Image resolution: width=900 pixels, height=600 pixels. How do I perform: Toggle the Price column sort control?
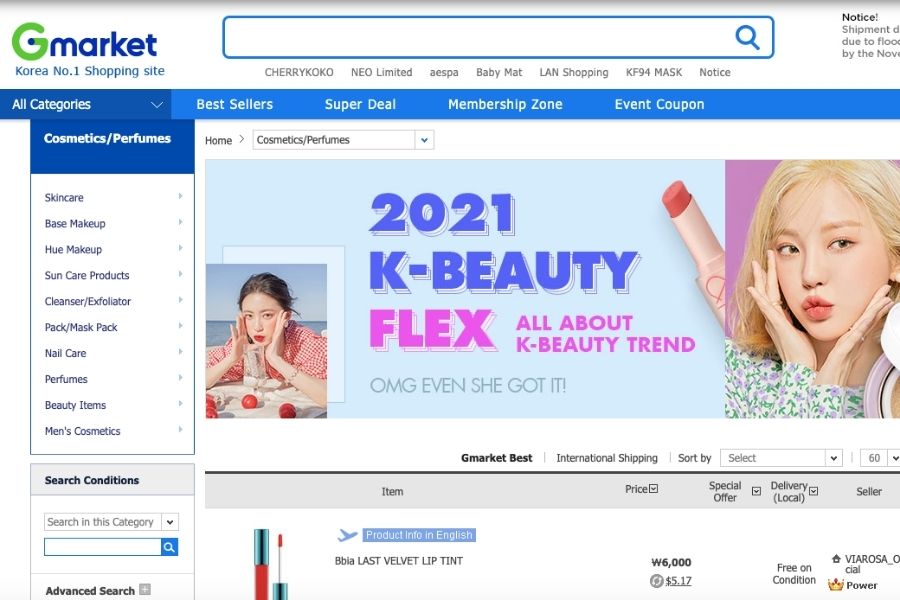[653, 489]
